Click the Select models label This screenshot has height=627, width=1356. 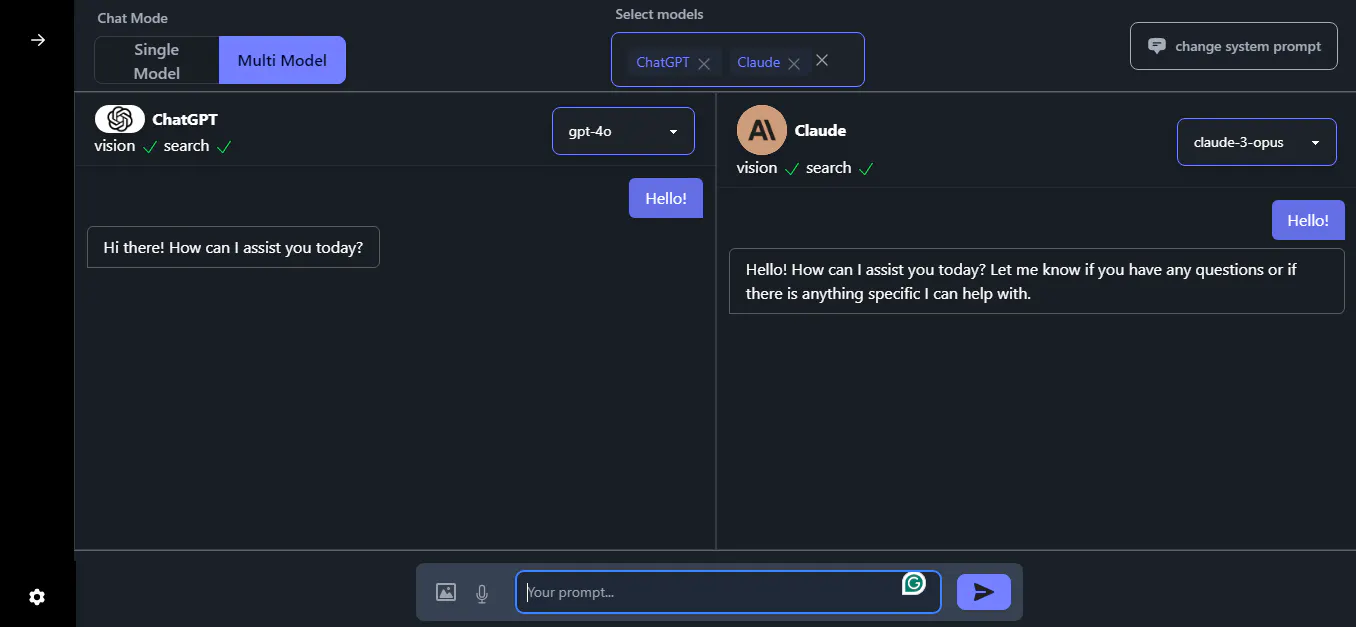point(659,14)
